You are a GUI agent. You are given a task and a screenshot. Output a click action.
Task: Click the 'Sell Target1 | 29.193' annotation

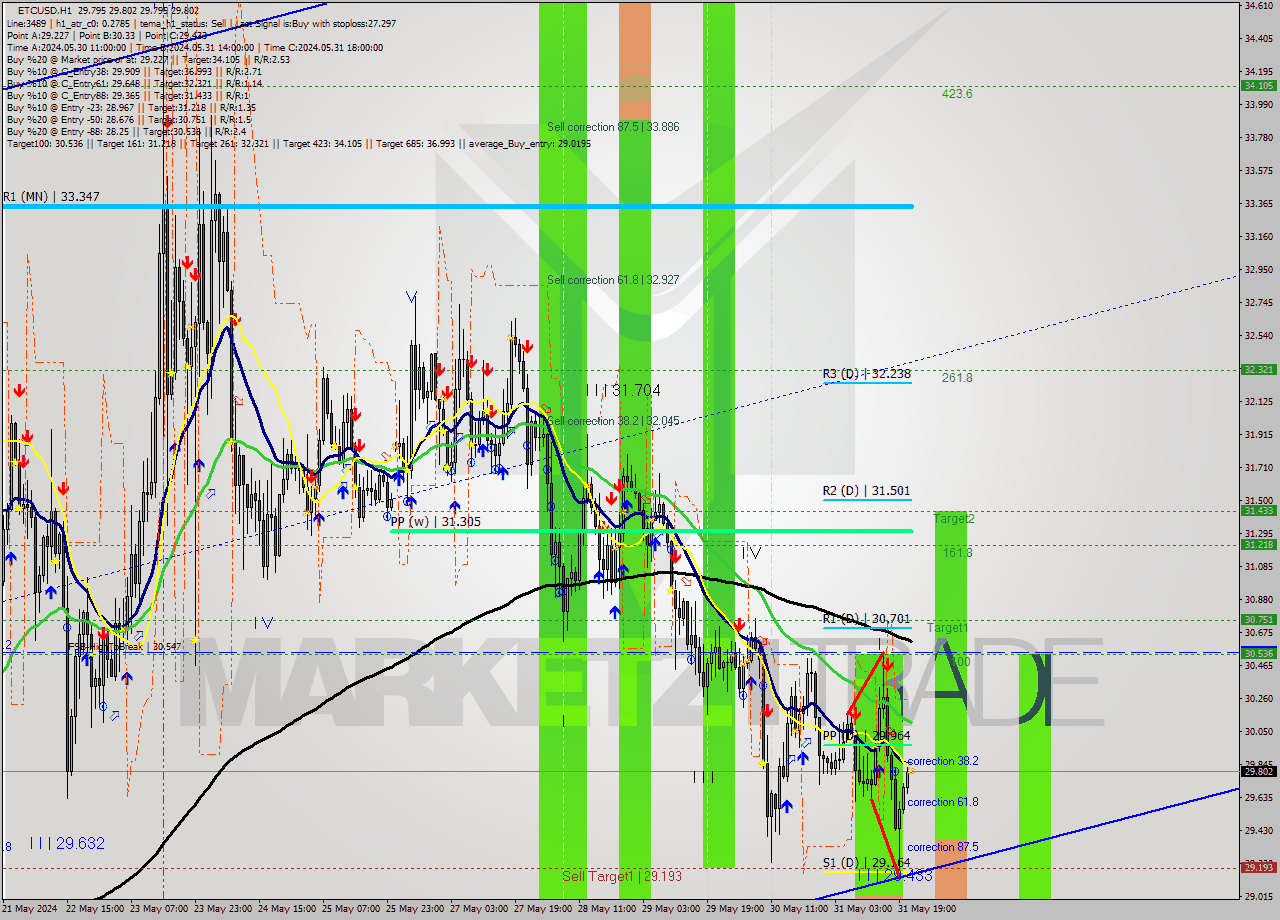click(622, 877)
